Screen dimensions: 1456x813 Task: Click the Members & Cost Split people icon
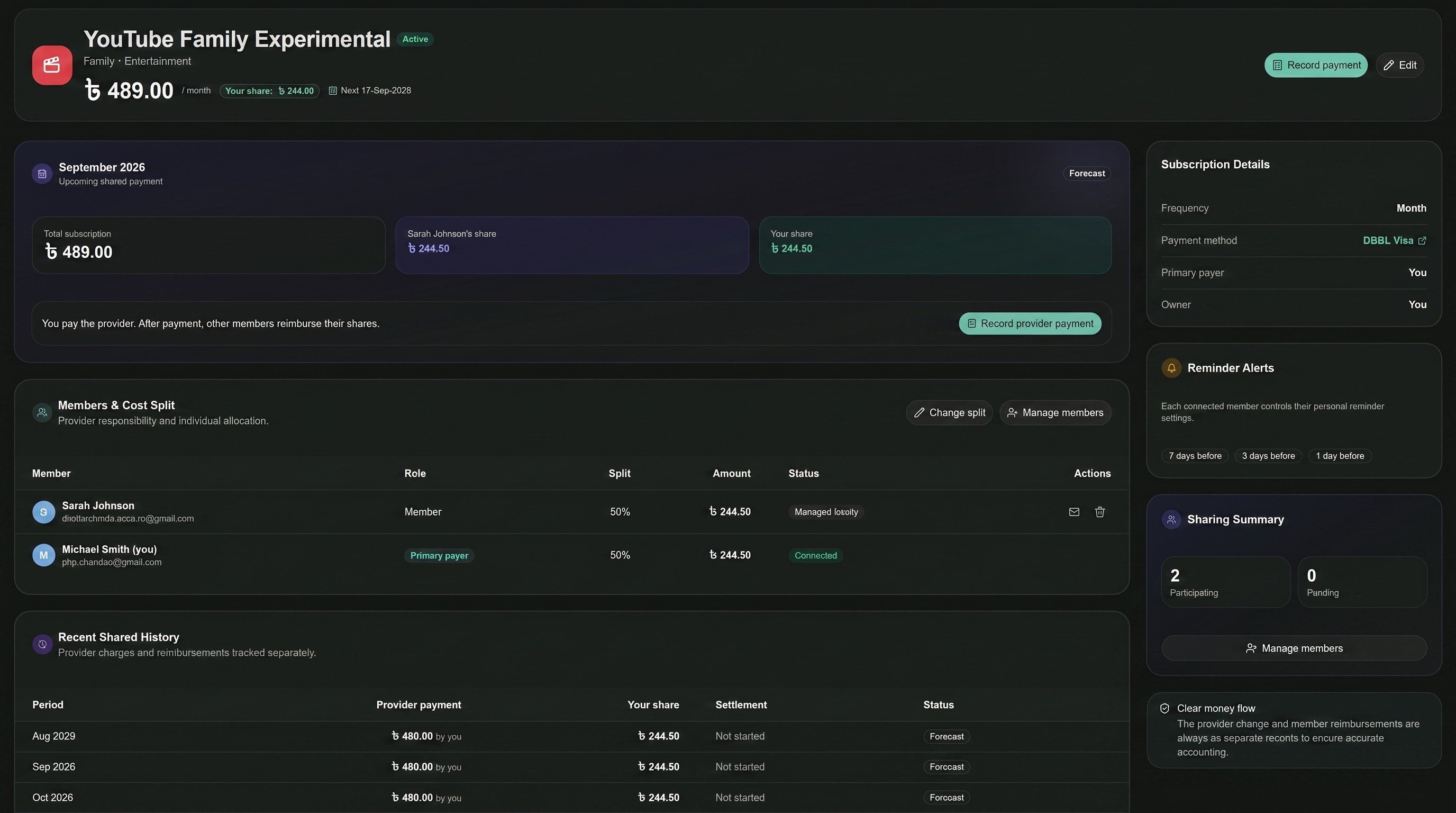[x=42, y=413]
